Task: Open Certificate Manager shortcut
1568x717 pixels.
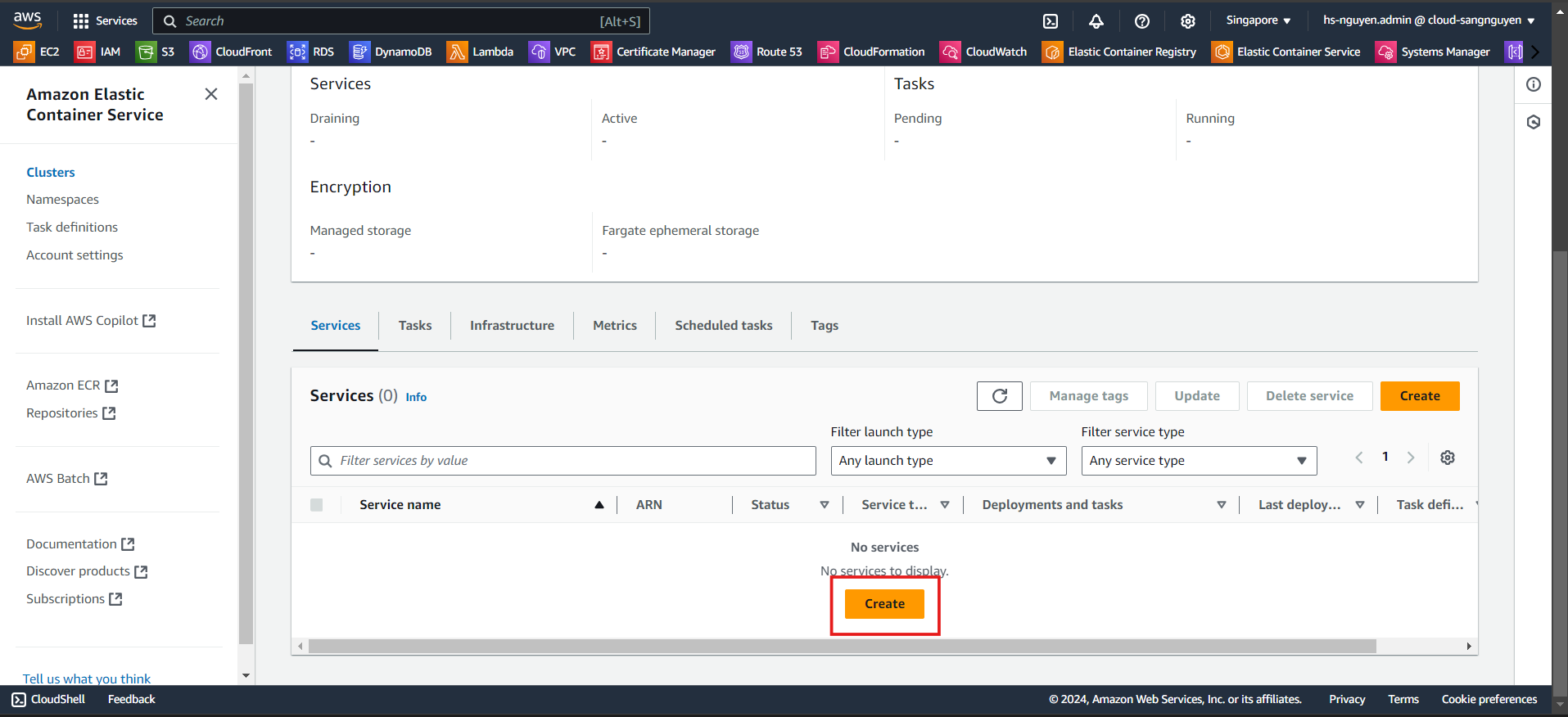Action: pyautogui.click(x=653, y=52)
